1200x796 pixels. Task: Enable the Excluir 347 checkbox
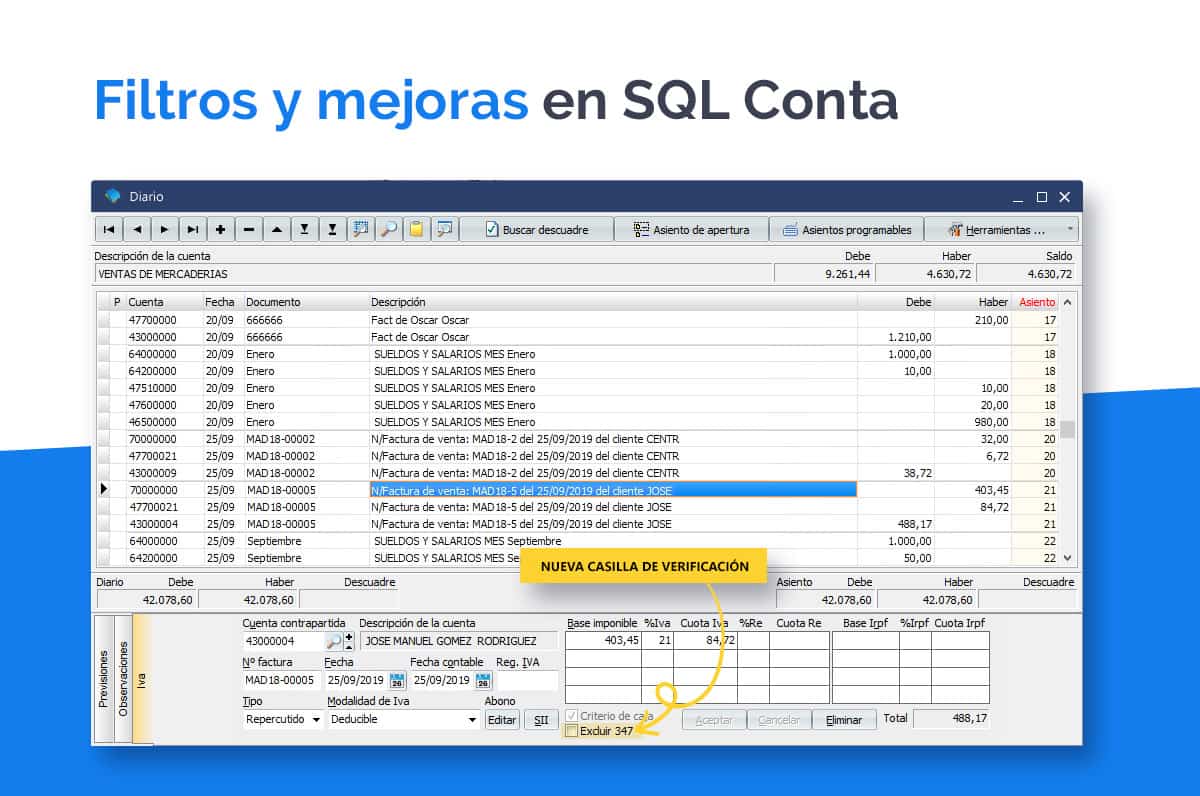tap(572, 732)
